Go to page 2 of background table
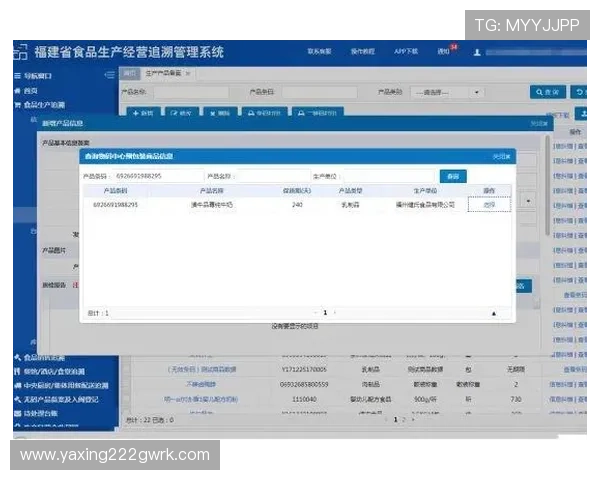The image size is (600, 480). (x=404, y=420)
